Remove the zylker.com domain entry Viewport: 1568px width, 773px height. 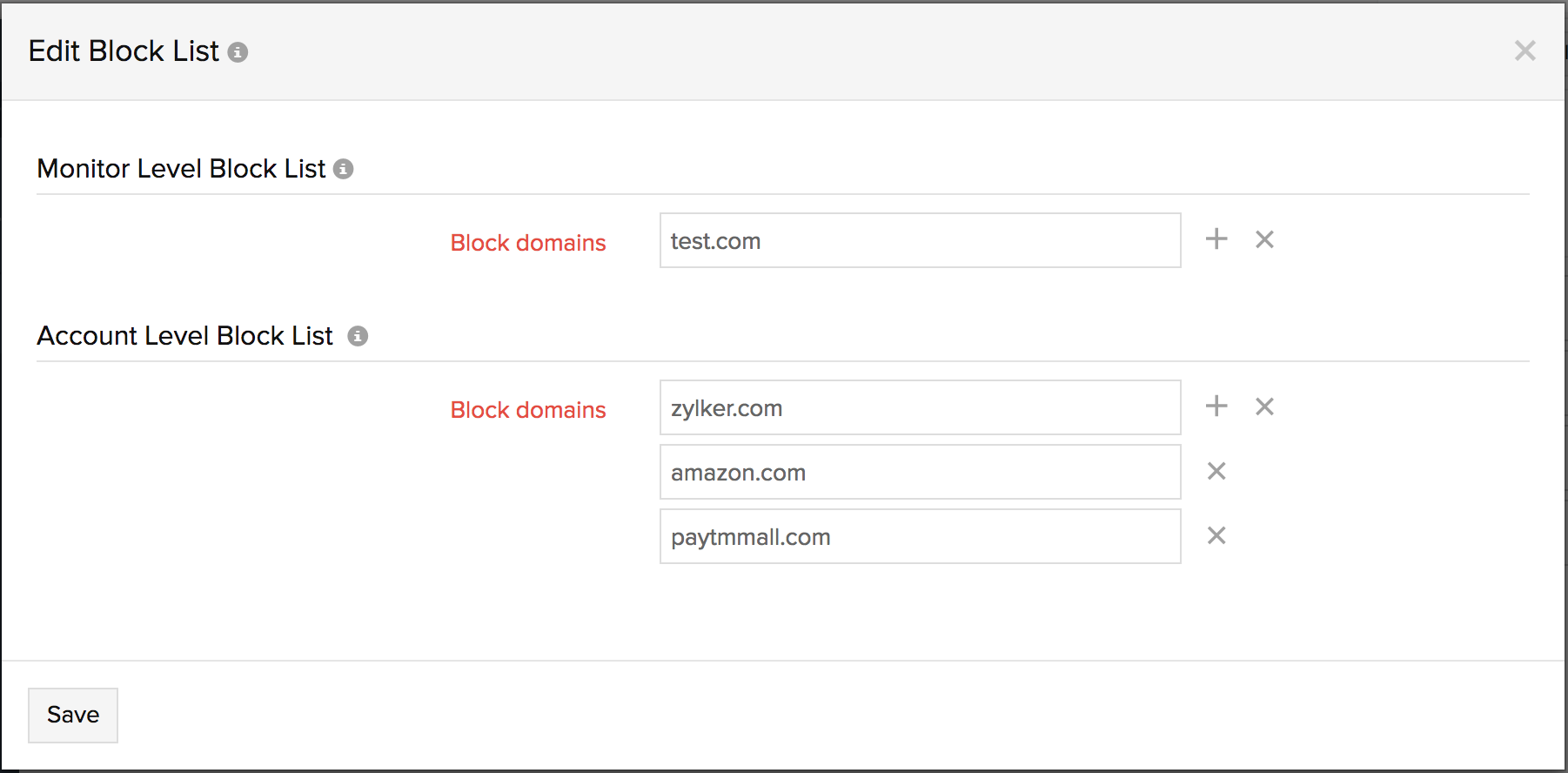[1264, 407]
